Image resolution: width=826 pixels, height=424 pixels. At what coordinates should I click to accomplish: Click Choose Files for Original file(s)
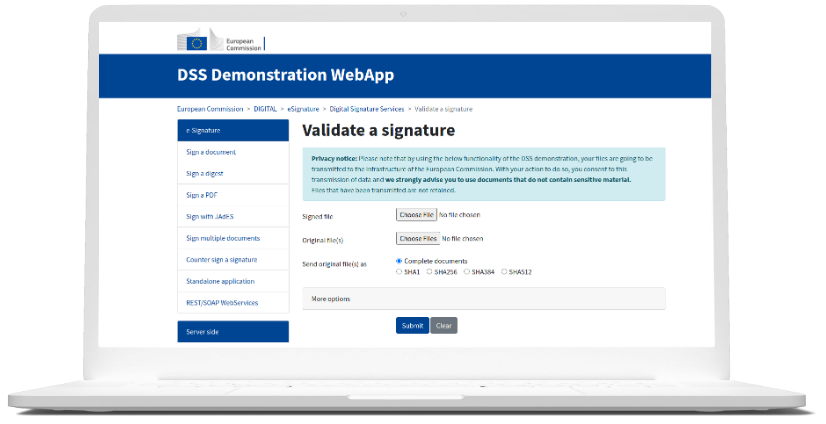[x=418, y=239]
